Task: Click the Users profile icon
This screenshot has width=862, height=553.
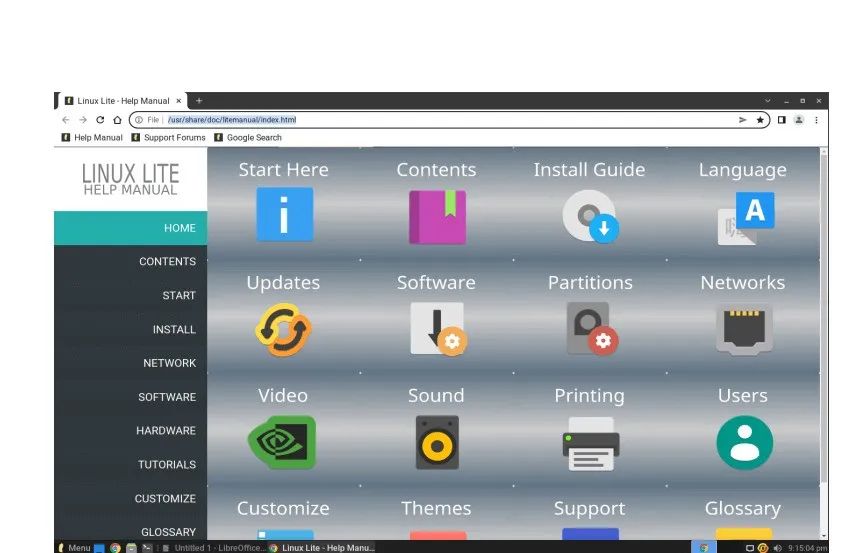Action: (744, 443)
